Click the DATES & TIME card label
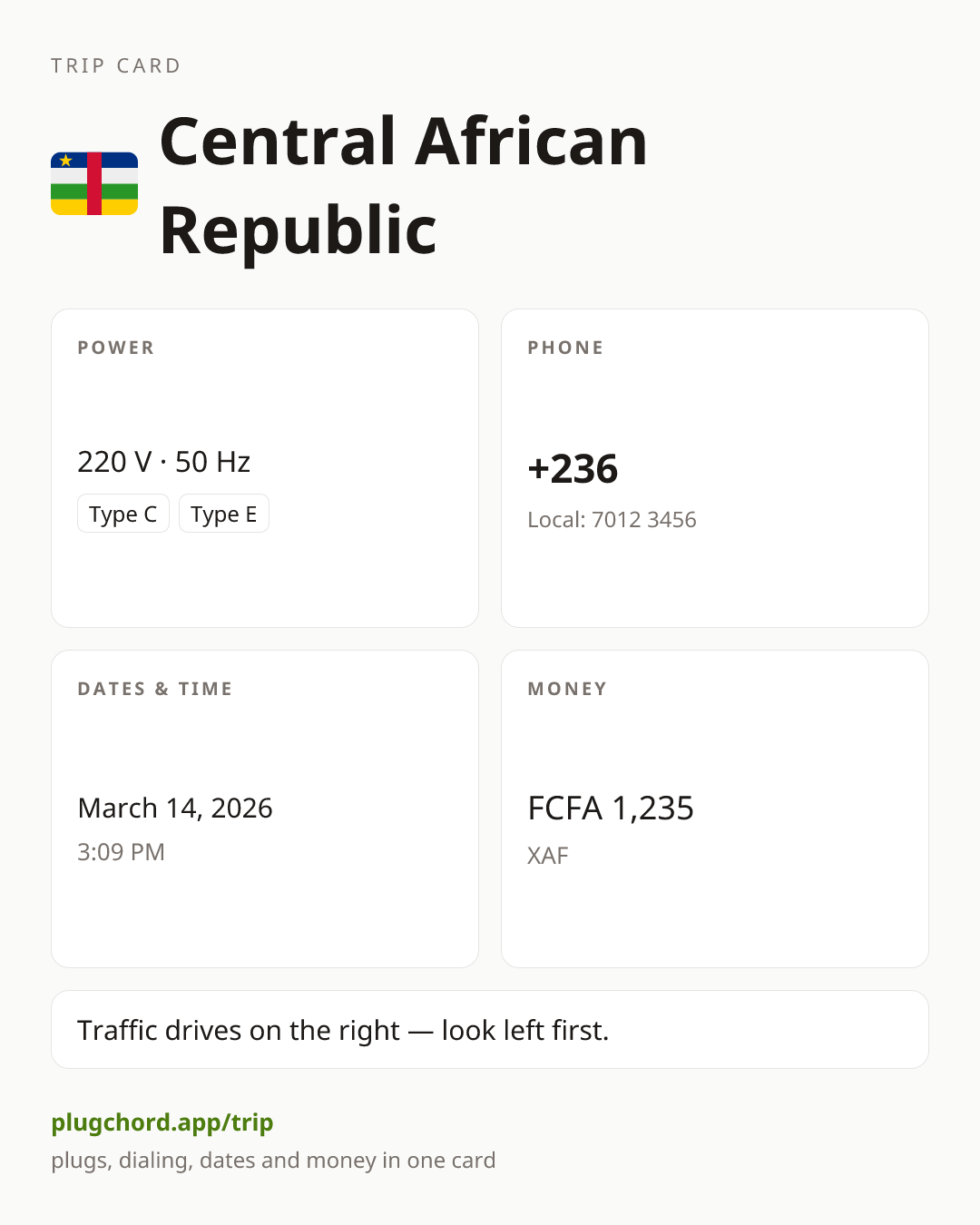Viewport: 980px width, 1225px height. [x=155, y=689]
